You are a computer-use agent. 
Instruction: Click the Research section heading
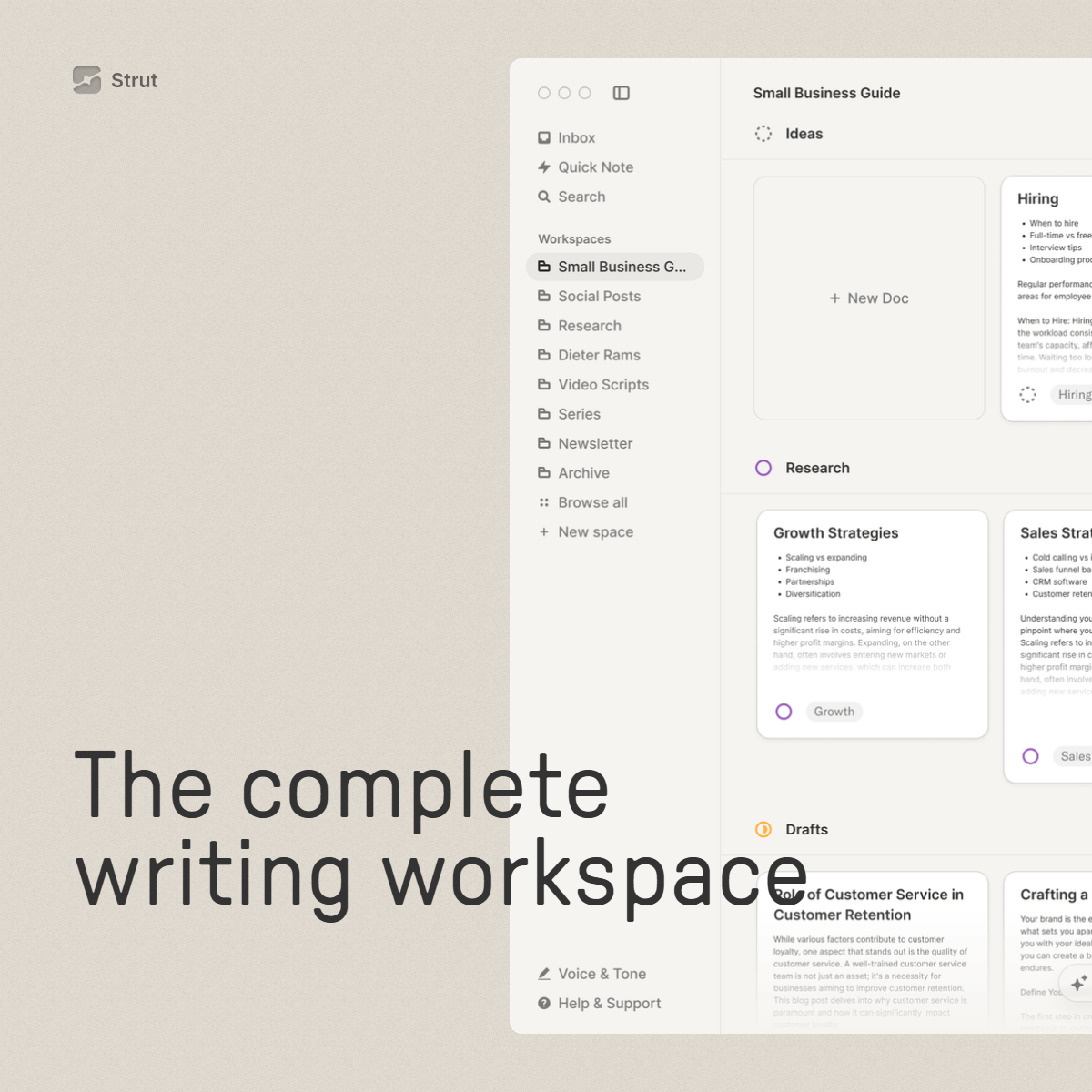pyautogui.click(x=818, y=468)
